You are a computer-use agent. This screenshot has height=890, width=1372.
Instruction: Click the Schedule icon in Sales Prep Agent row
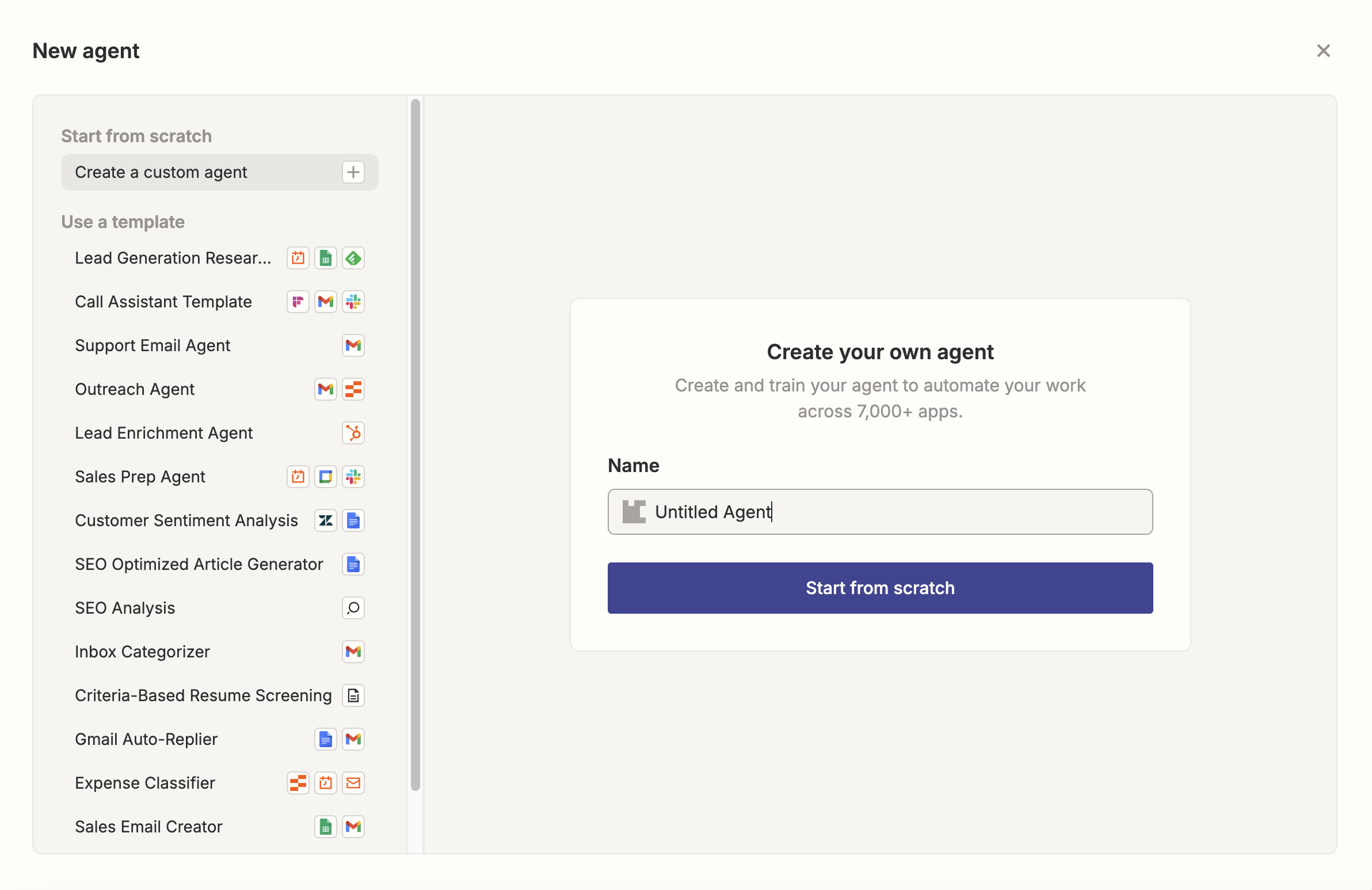point(298,477)
